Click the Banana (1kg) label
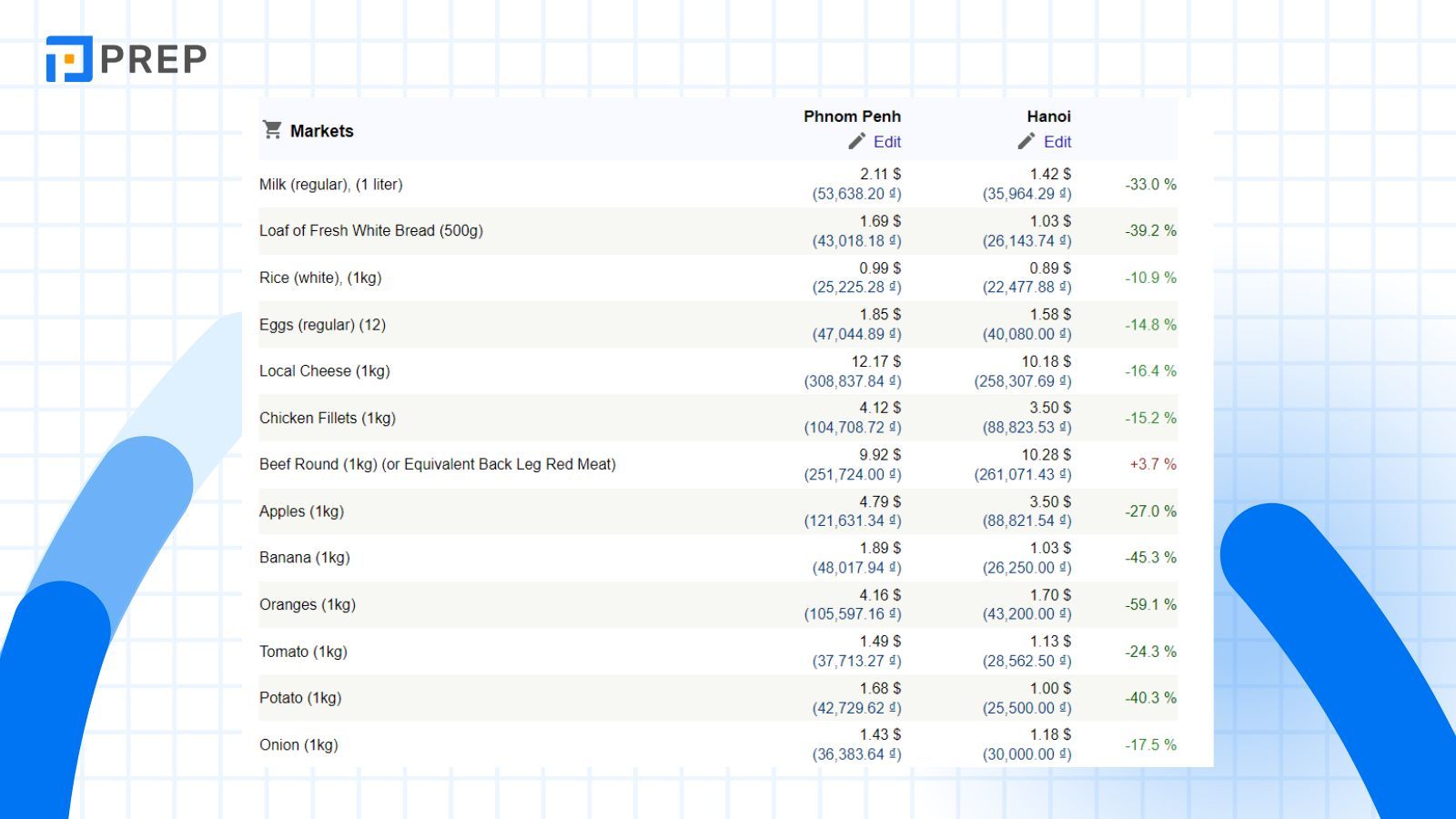This screenshot has width=1456, height=819. click(305, 558)
